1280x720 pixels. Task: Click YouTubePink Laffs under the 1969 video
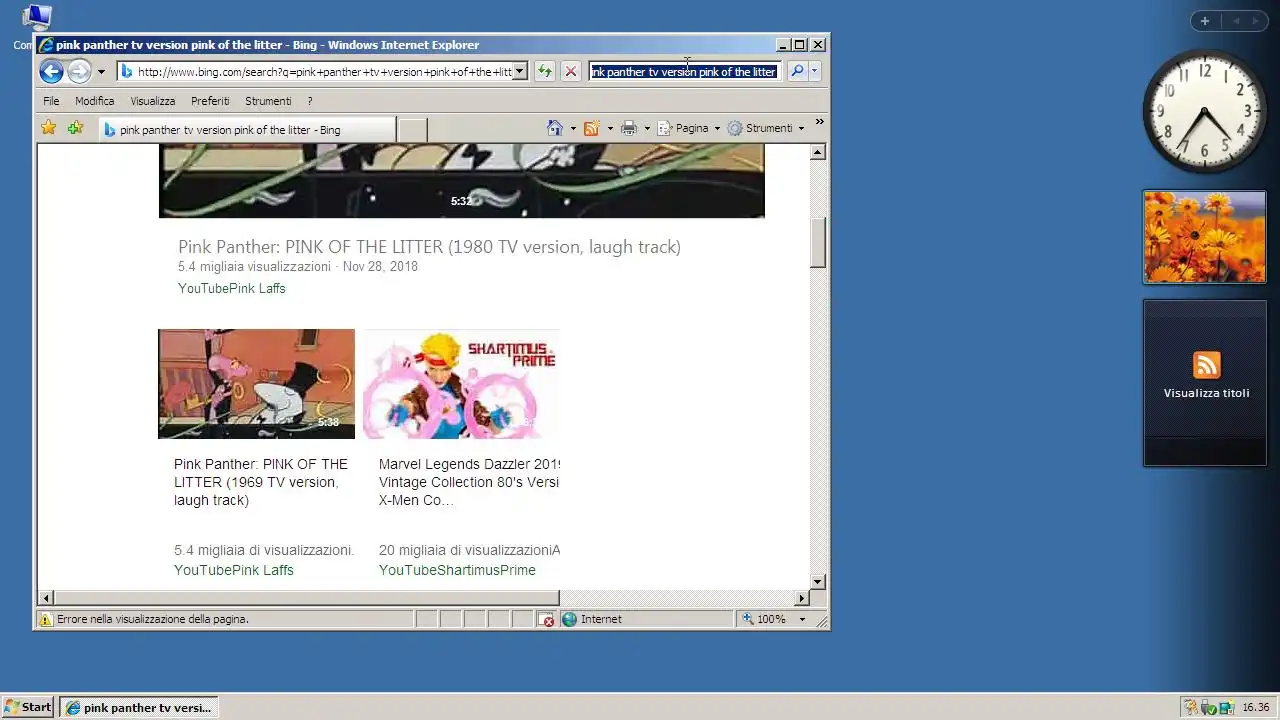pos(234,570)
